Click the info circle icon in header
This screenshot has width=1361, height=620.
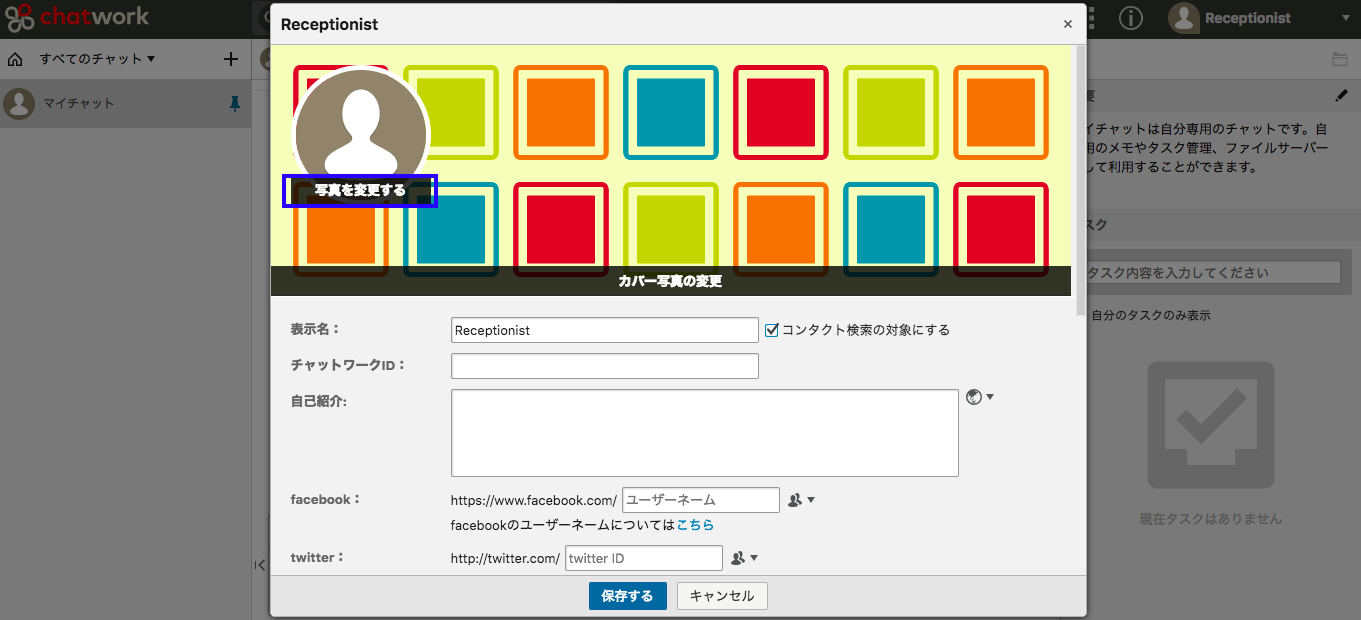point(1131,18)
